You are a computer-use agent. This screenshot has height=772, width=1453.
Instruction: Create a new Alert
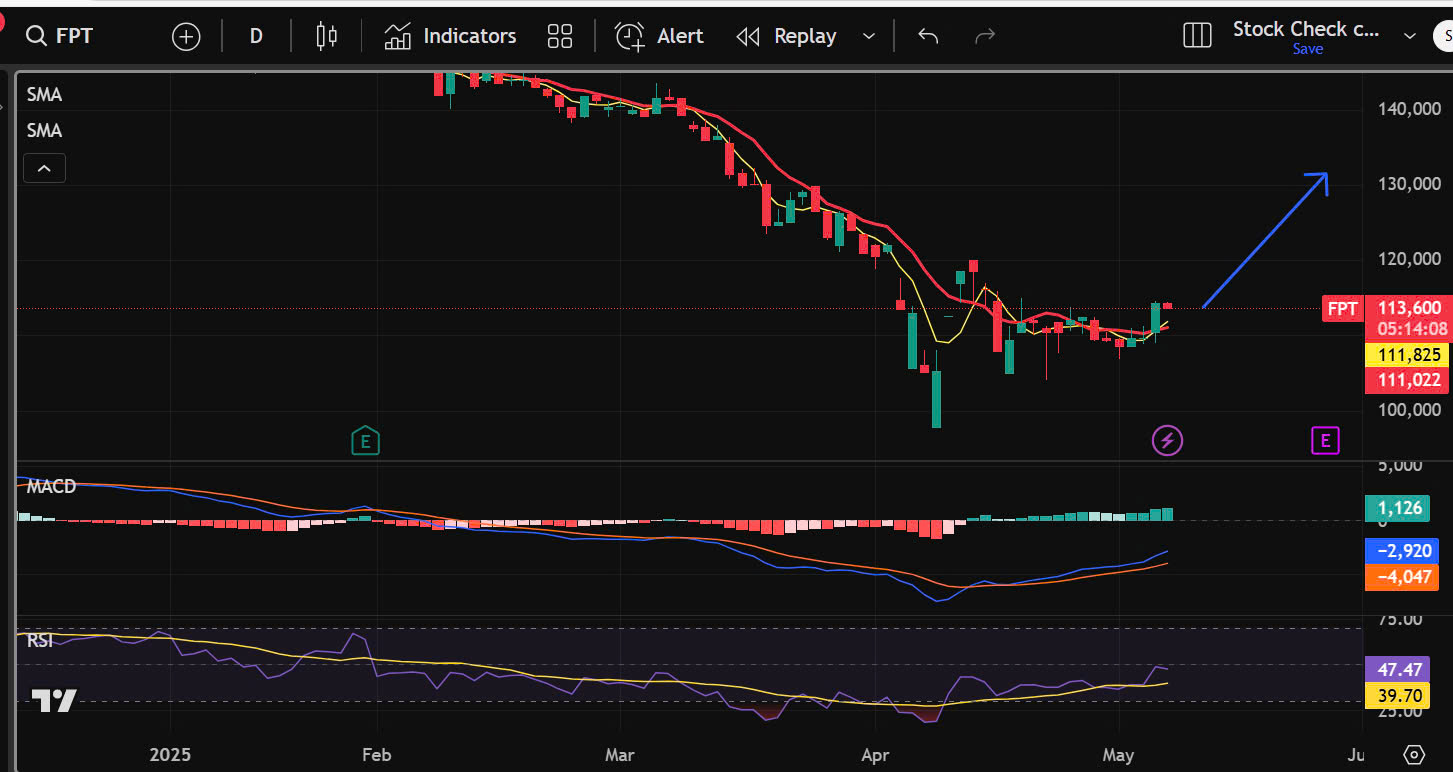[x=660, y=37]
